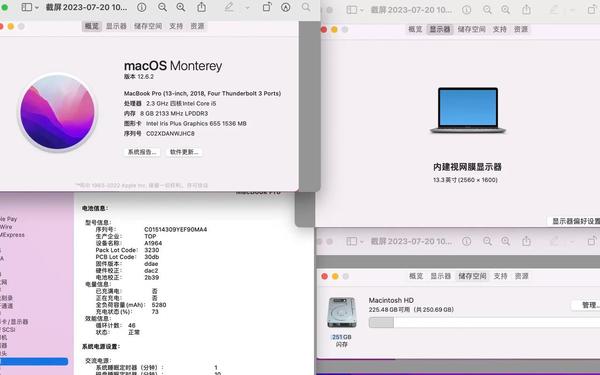Image resolution: width=600 pixels, height=375 pixels.
Task: Open sidebar chevron menu in bottom-right Preview window
Action: [x=362, y=241]
